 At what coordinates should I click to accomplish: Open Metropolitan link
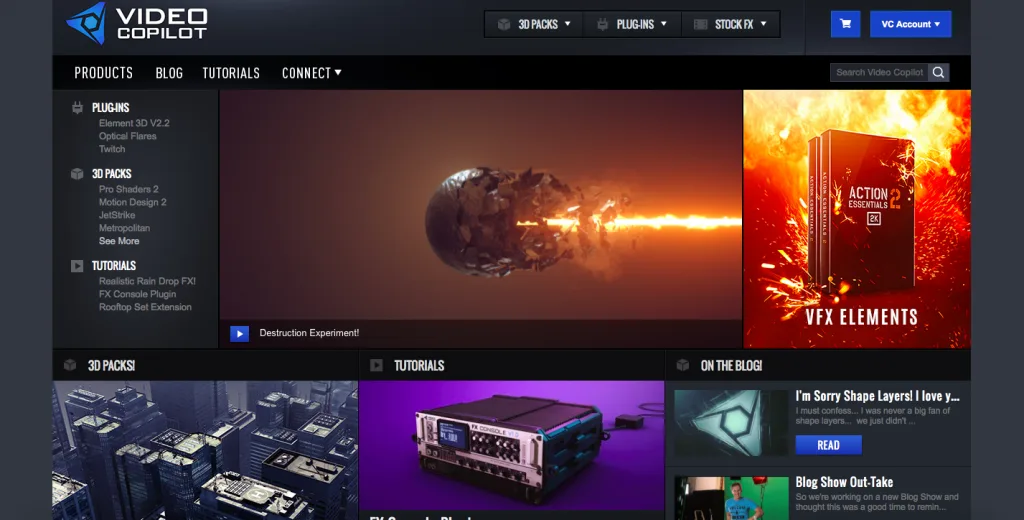pyautogui.click(x=124, y=228)
